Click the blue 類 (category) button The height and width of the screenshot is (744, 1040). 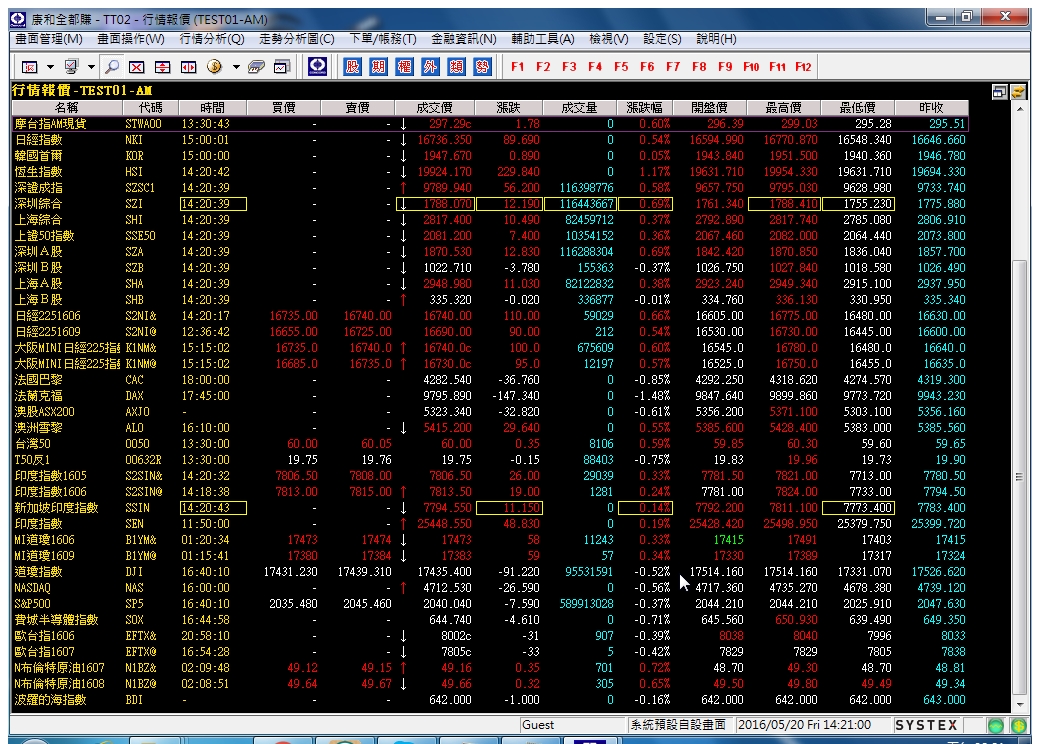pos(456,66)
